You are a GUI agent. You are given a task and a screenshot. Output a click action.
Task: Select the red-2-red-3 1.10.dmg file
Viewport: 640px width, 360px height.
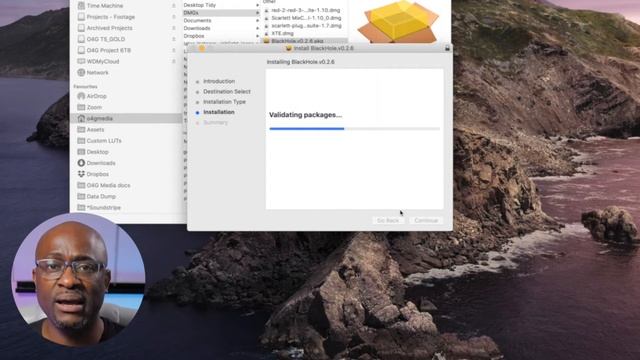tap(306, 10)
